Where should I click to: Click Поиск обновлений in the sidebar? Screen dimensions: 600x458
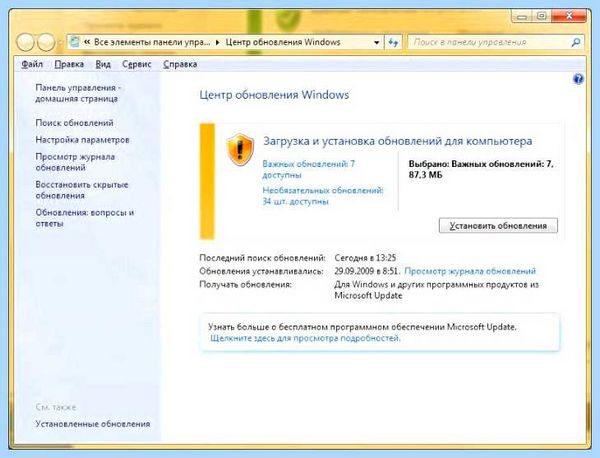click(74, 123)
